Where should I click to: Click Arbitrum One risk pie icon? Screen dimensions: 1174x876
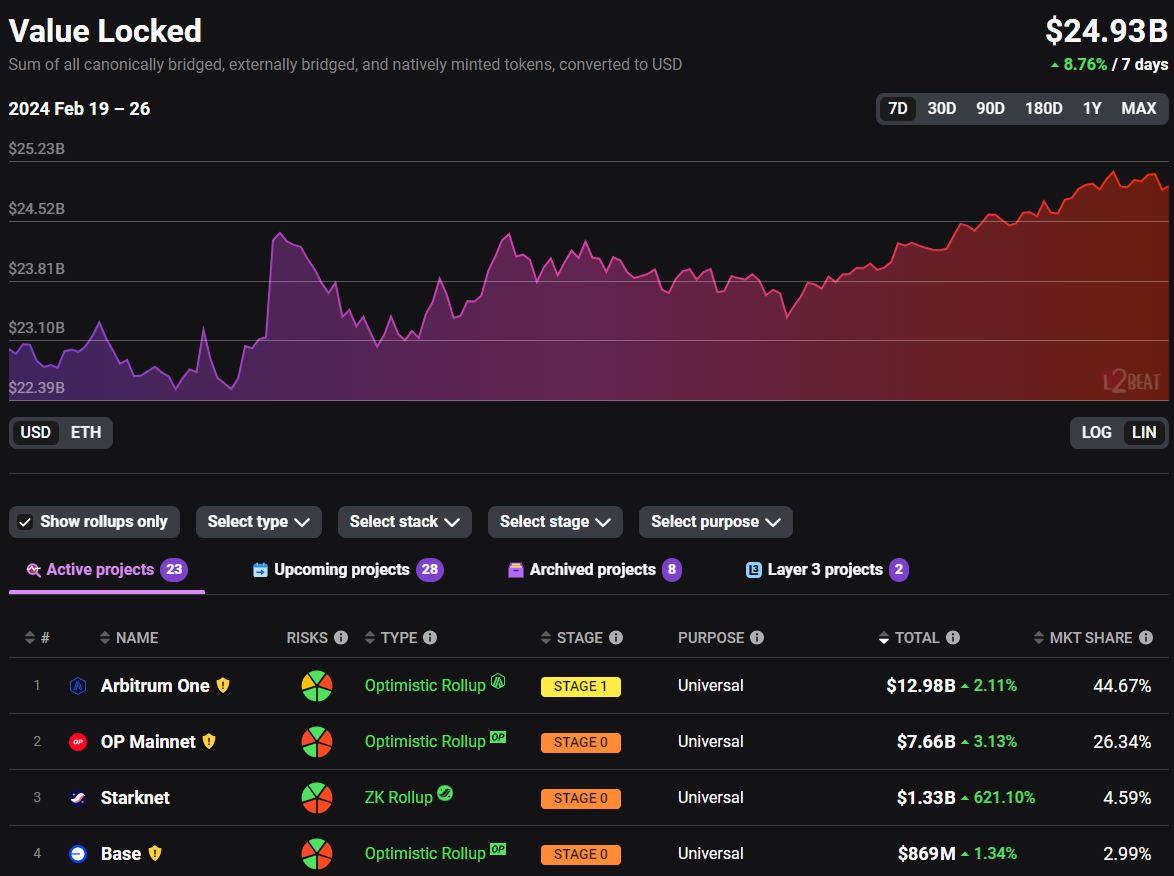pos(317,686)
